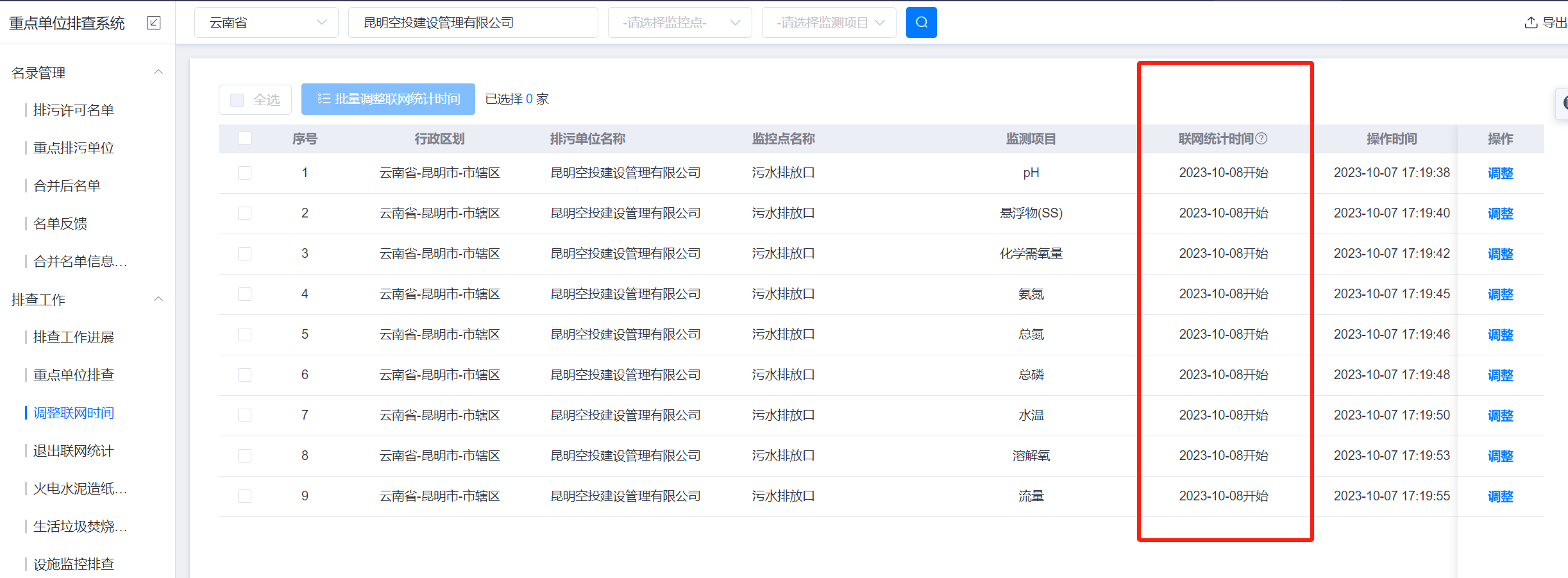This screenshot has width=1568, height=578.
Task: Open 名单反馈 in the sidebar
Action: (60, 224)
